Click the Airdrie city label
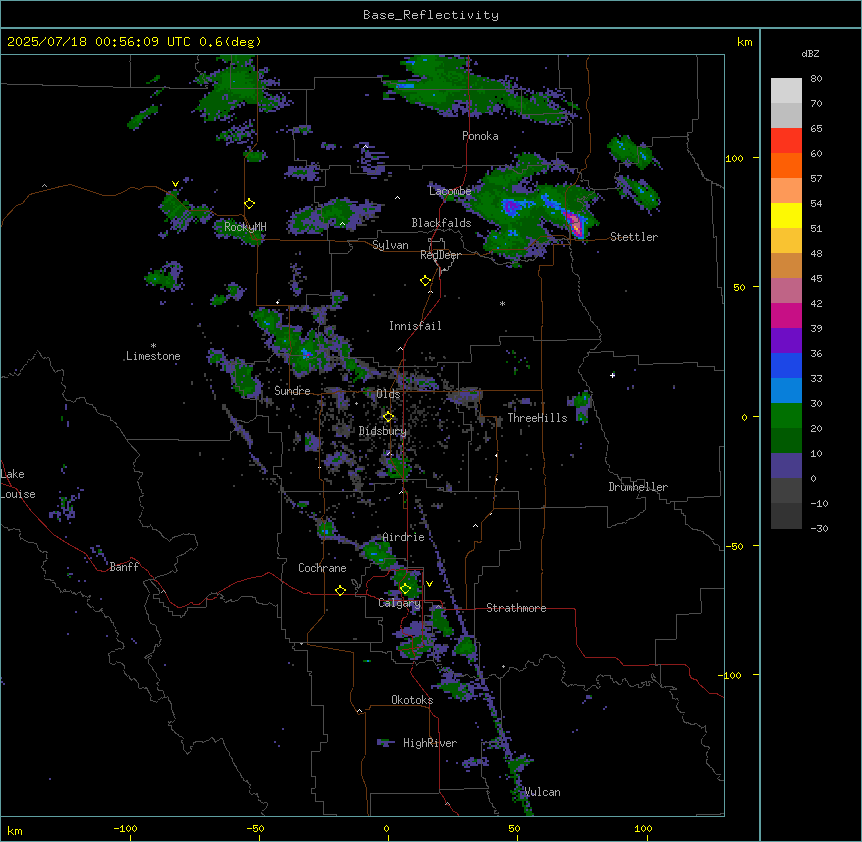This screenshot has height=842, width=862. pyautogui.click(x=403, y=537)
